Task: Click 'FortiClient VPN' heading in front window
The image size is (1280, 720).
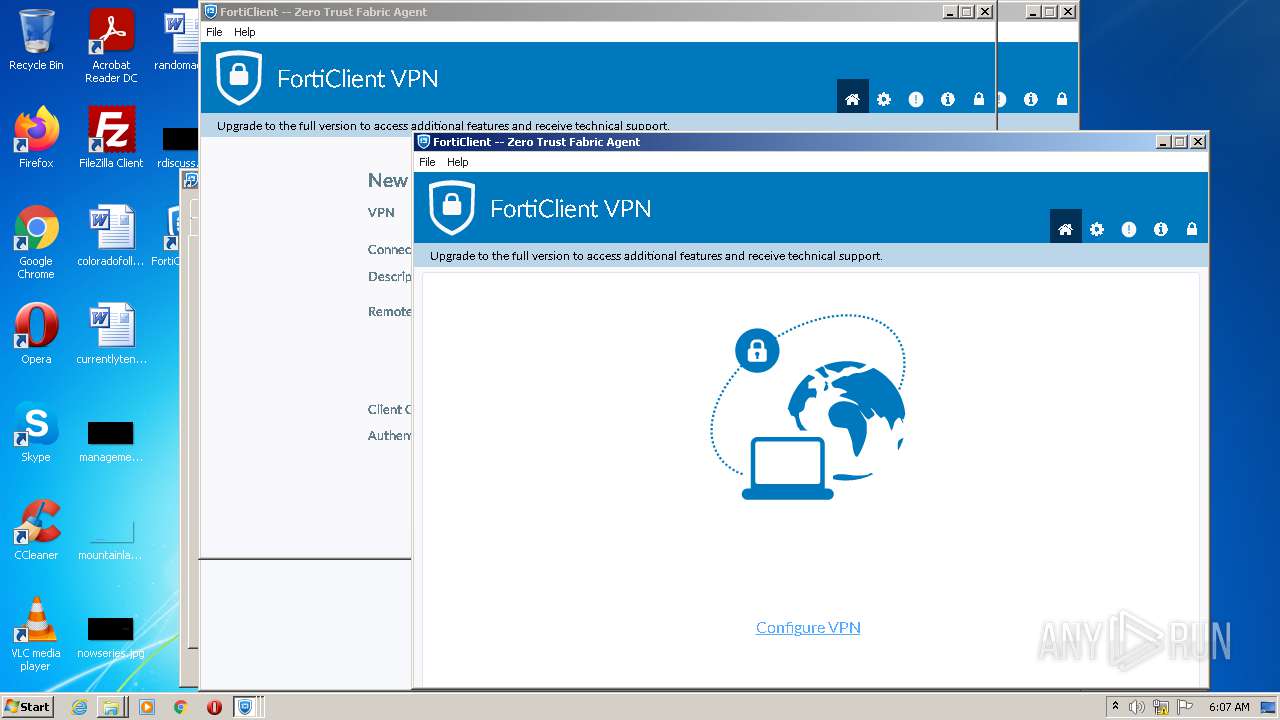Action: pyautogui.click(x=570, y=208)
